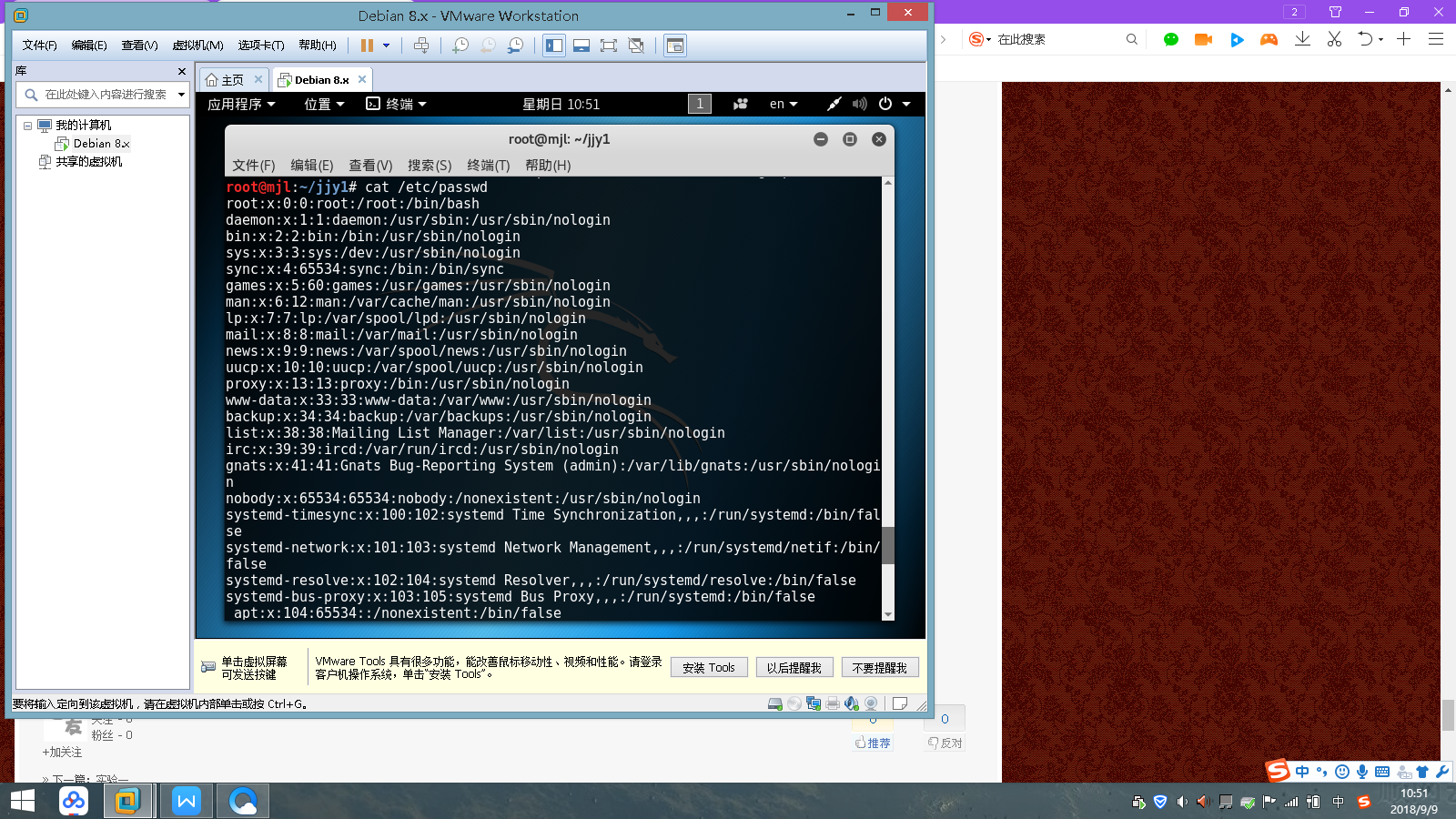Open the browser downloads icon
Screen dimensions: 1456x819
[1302, 38]
